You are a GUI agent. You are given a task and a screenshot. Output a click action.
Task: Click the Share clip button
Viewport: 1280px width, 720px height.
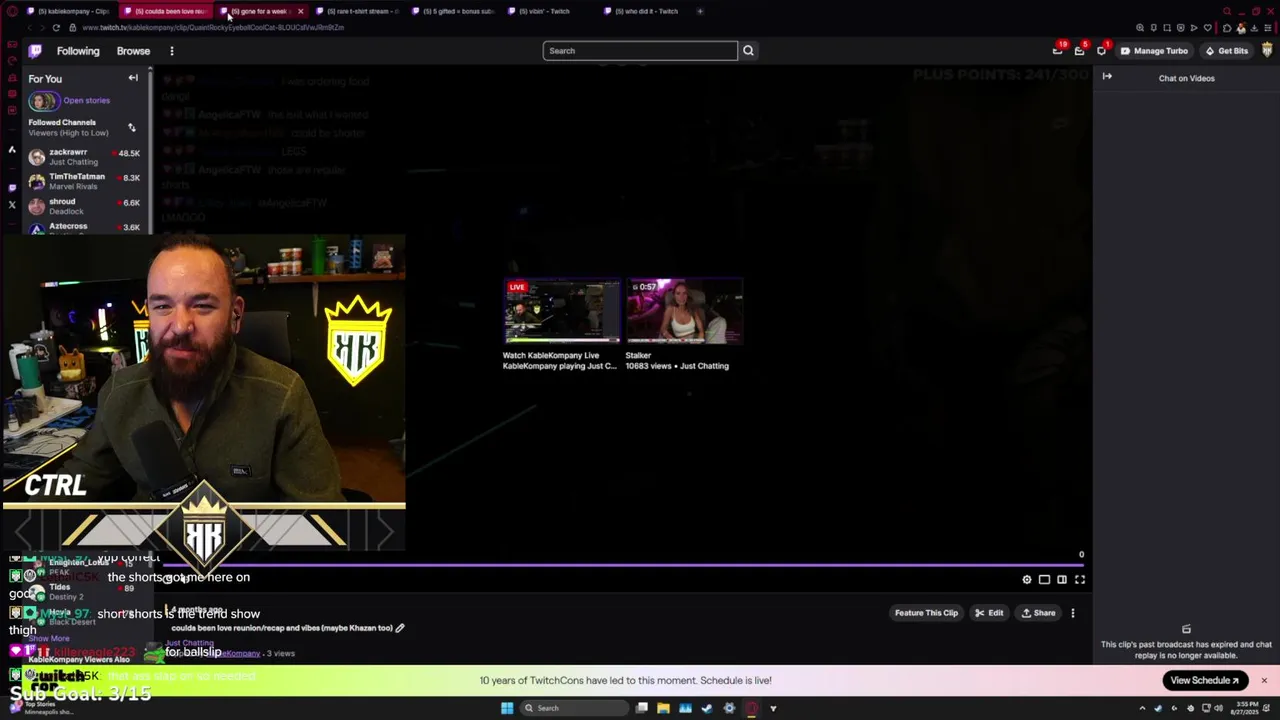pyautogui.click(x=1038, y=613)
